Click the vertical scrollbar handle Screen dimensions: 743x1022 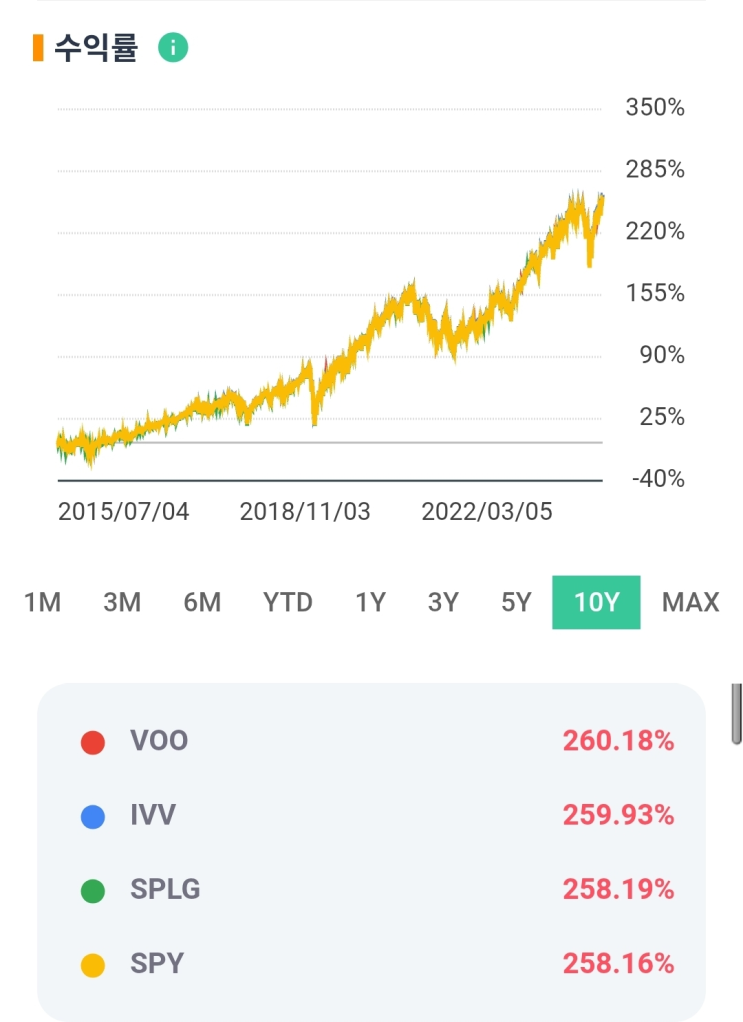pyautogui.click(x=736, y=713)
